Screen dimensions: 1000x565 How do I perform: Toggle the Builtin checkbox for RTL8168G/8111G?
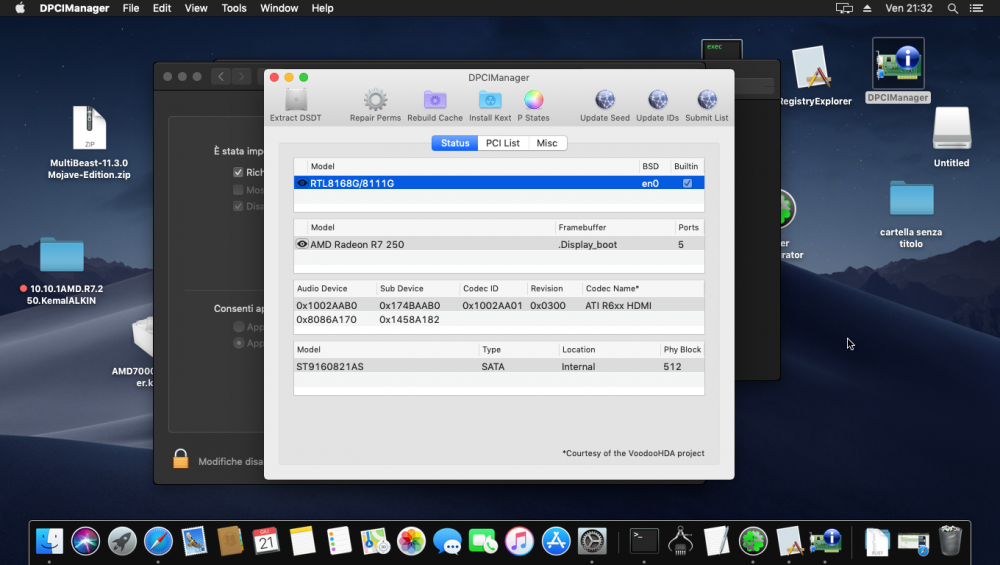pyautogui.click(x=687, y=183)
